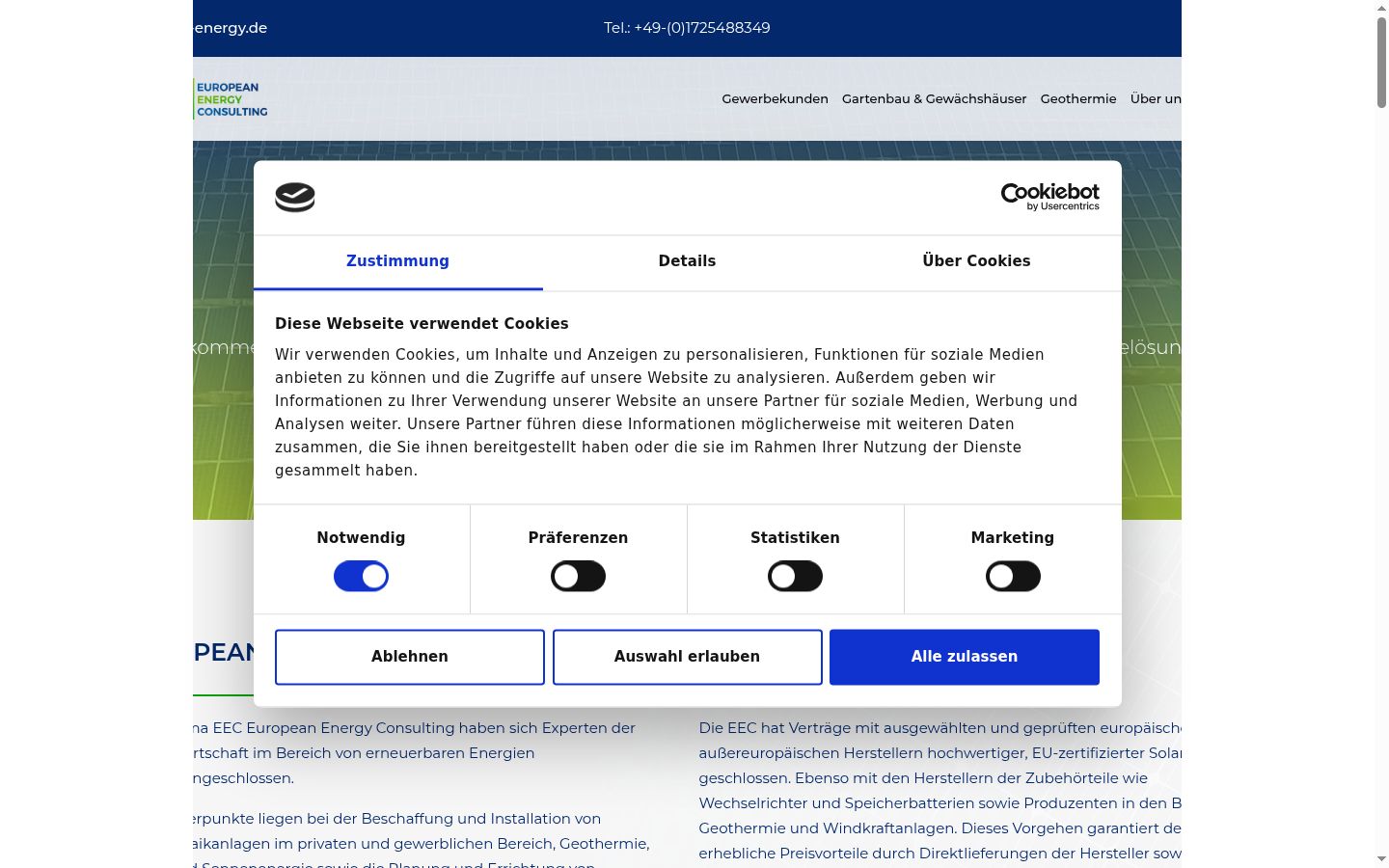Click the paragraph starting 'Die EEC hat Verträge'
This screenshot has height=868, width=1389.
tap(940, 791)
